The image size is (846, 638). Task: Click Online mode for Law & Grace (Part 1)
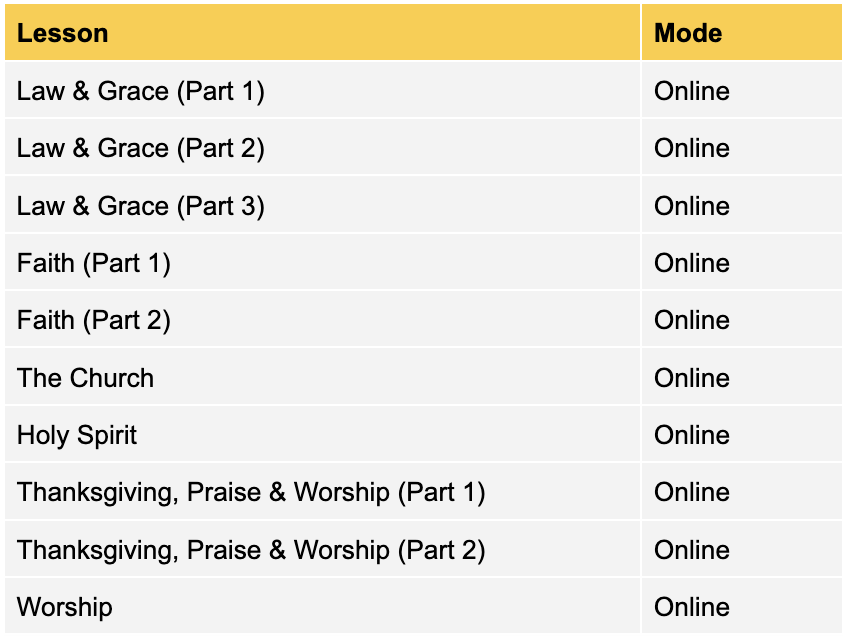[x=692, y=91]
